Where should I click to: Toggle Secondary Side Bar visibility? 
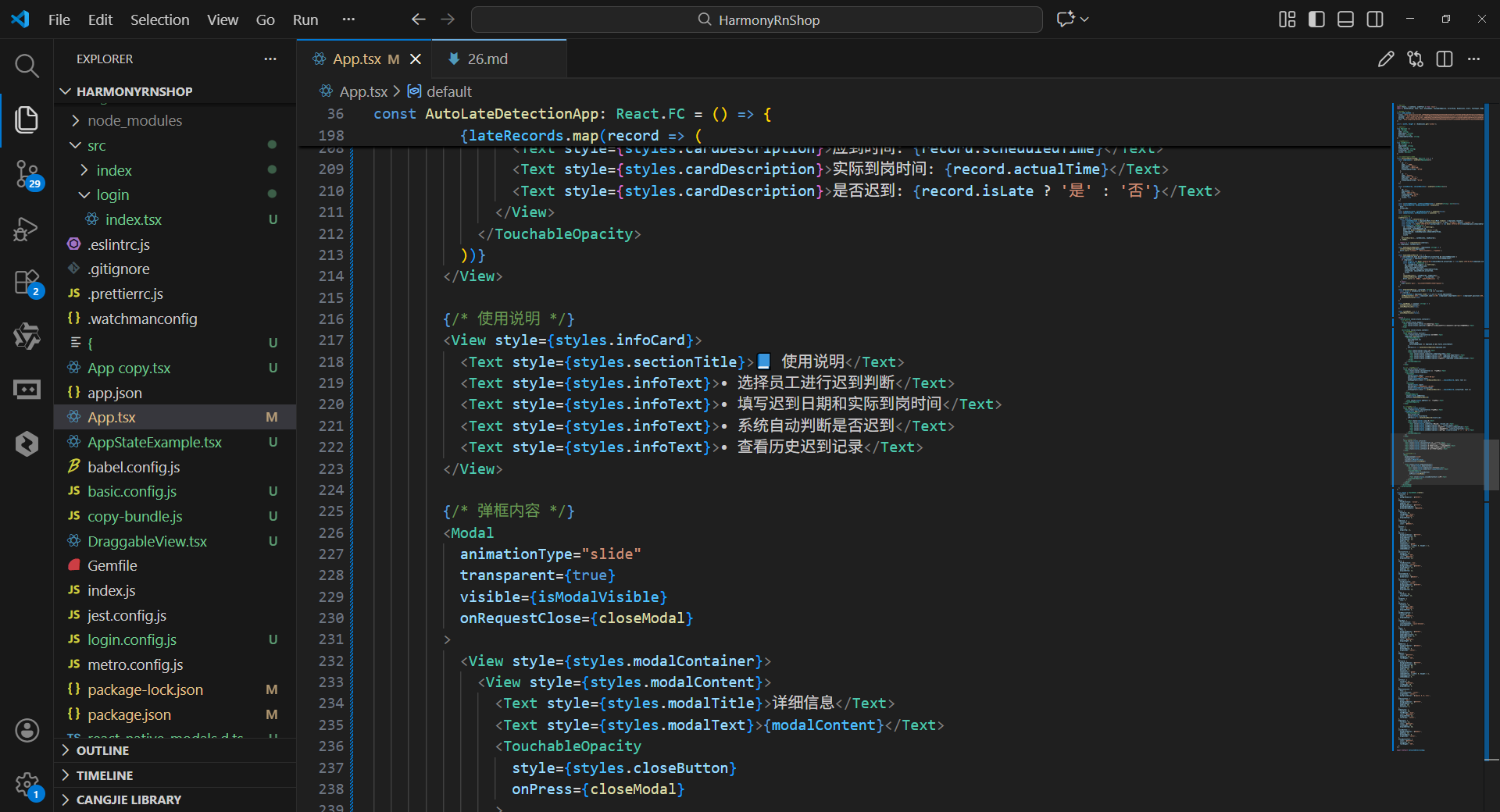pos(1375,20)
